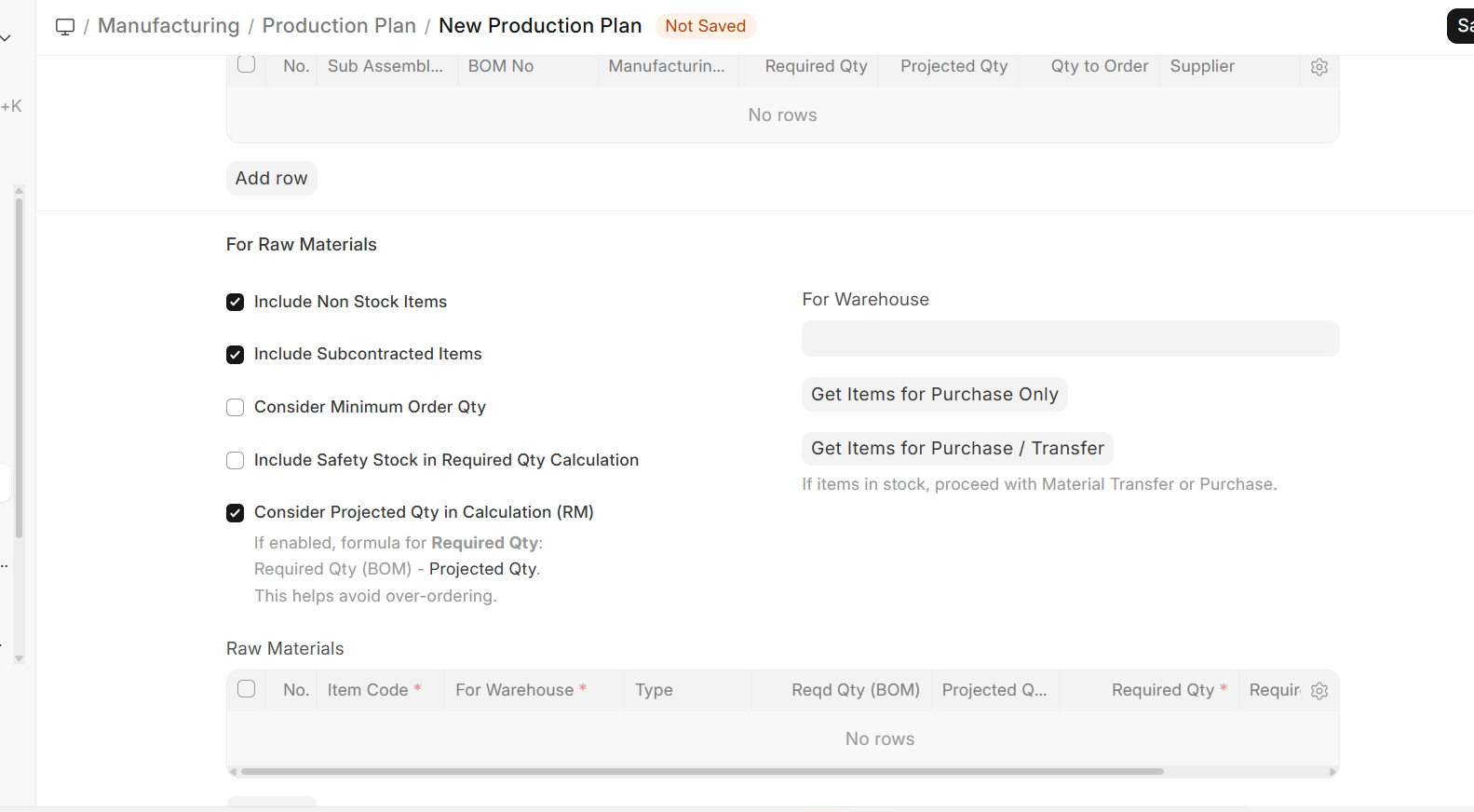Click Get Items for Purchase / Transfer
Screen dimensions: 1474x812
pos(956,449)
